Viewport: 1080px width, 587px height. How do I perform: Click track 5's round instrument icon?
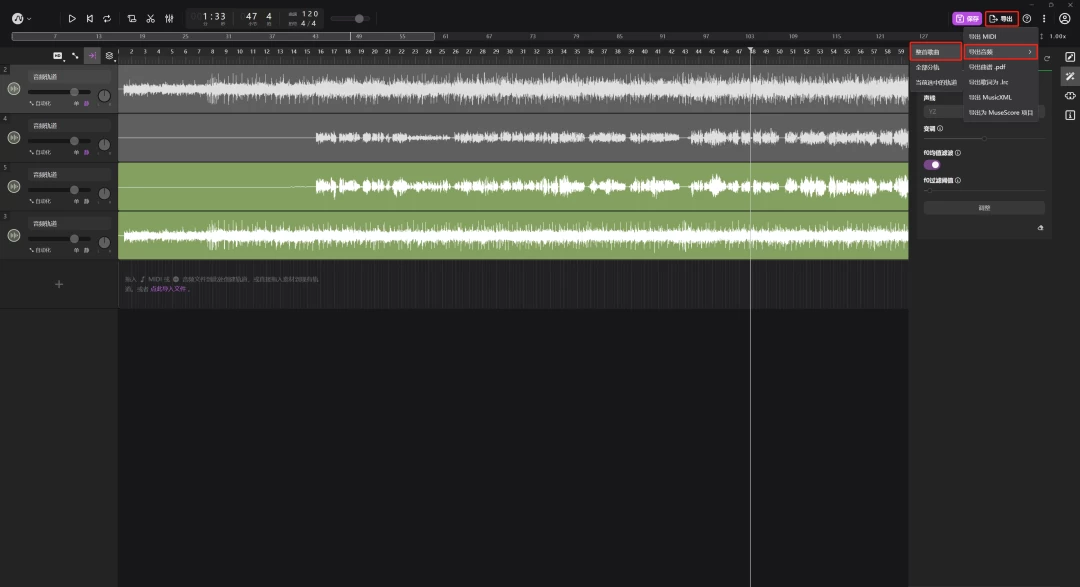(14, 187)
